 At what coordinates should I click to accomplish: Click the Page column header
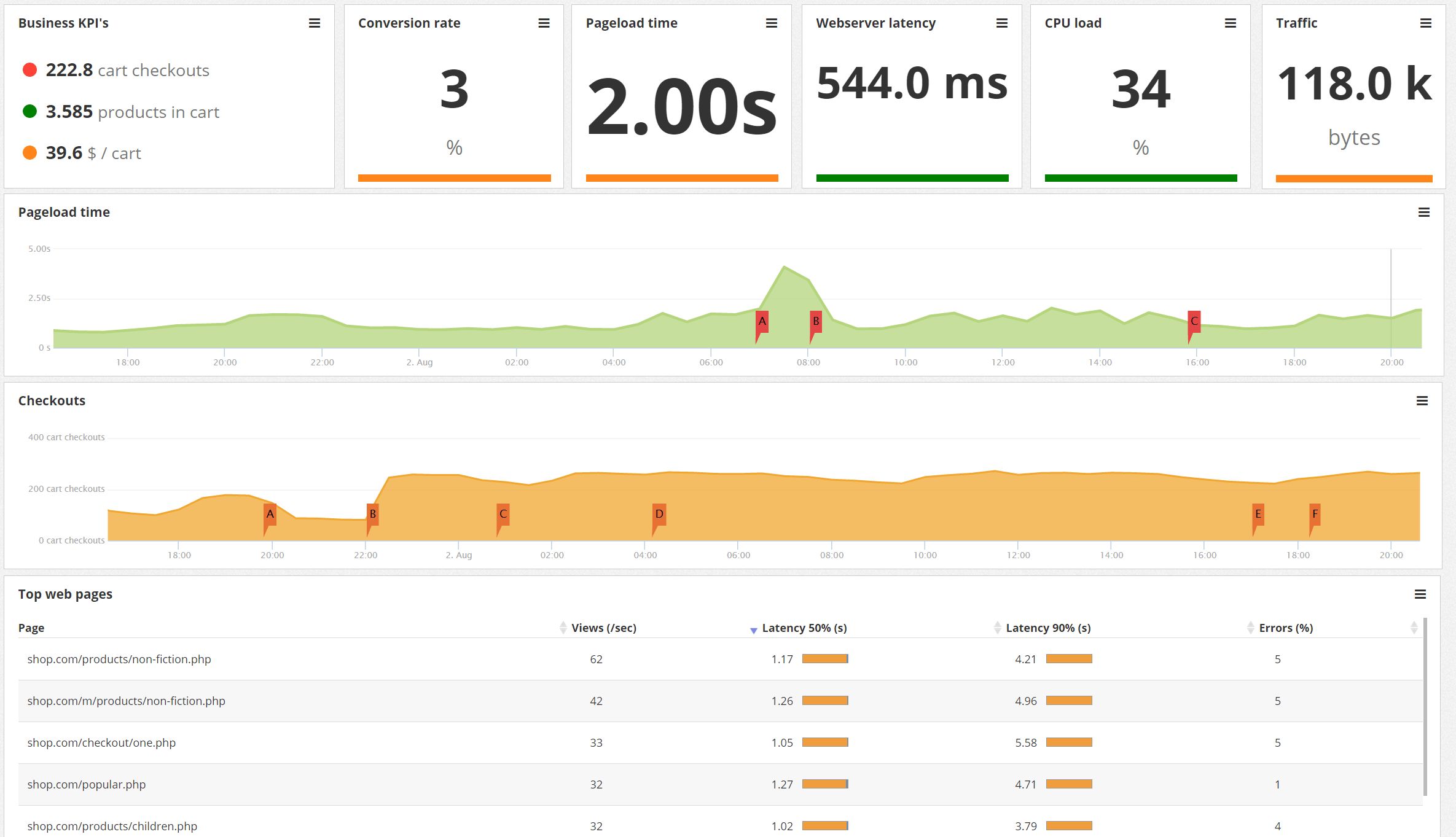[x=31, y=628]
